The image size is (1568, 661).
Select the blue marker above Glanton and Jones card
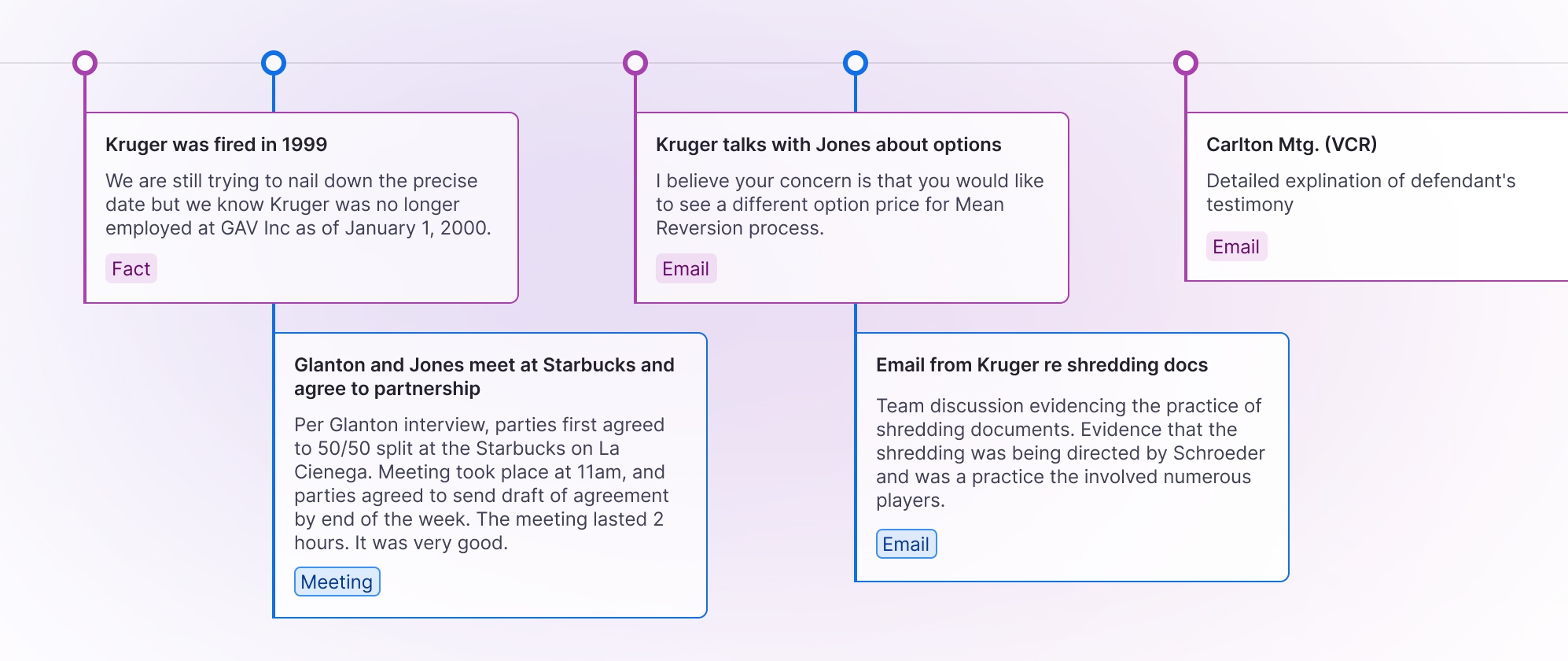click(x=274, y=63)
